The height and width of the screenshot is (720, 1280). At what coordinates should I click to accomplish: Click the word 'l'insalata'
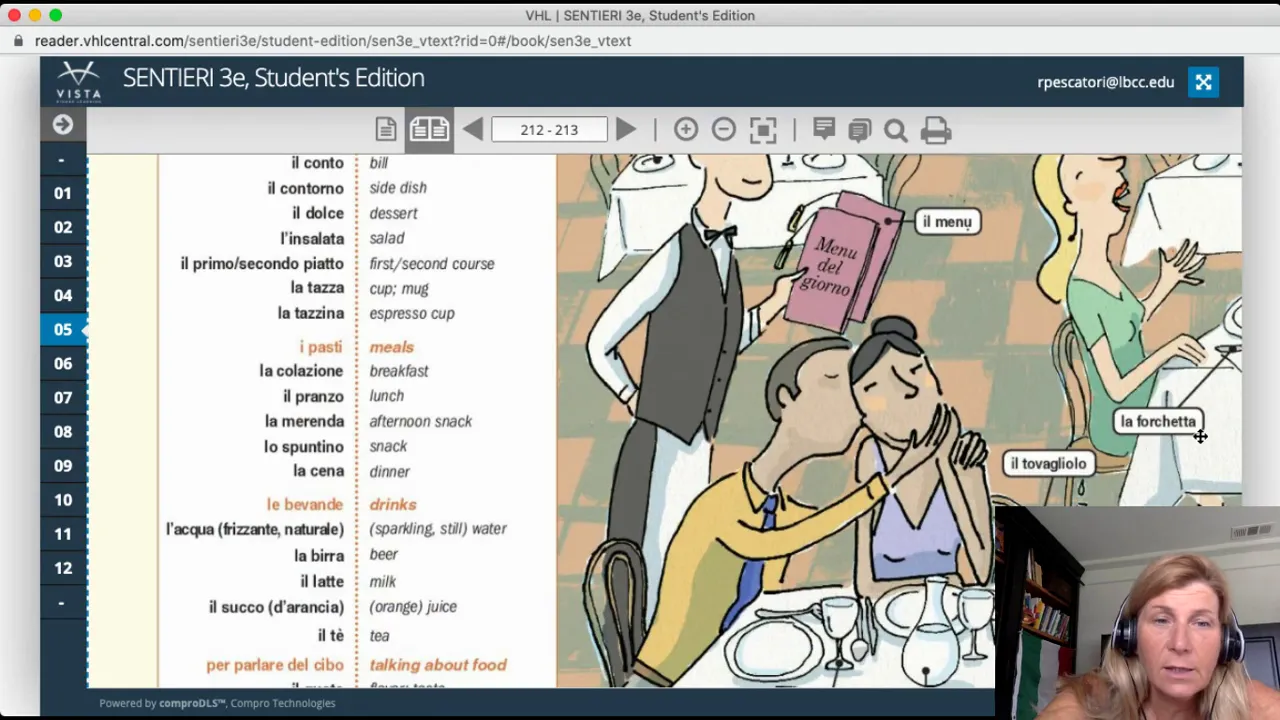(312, 238)
